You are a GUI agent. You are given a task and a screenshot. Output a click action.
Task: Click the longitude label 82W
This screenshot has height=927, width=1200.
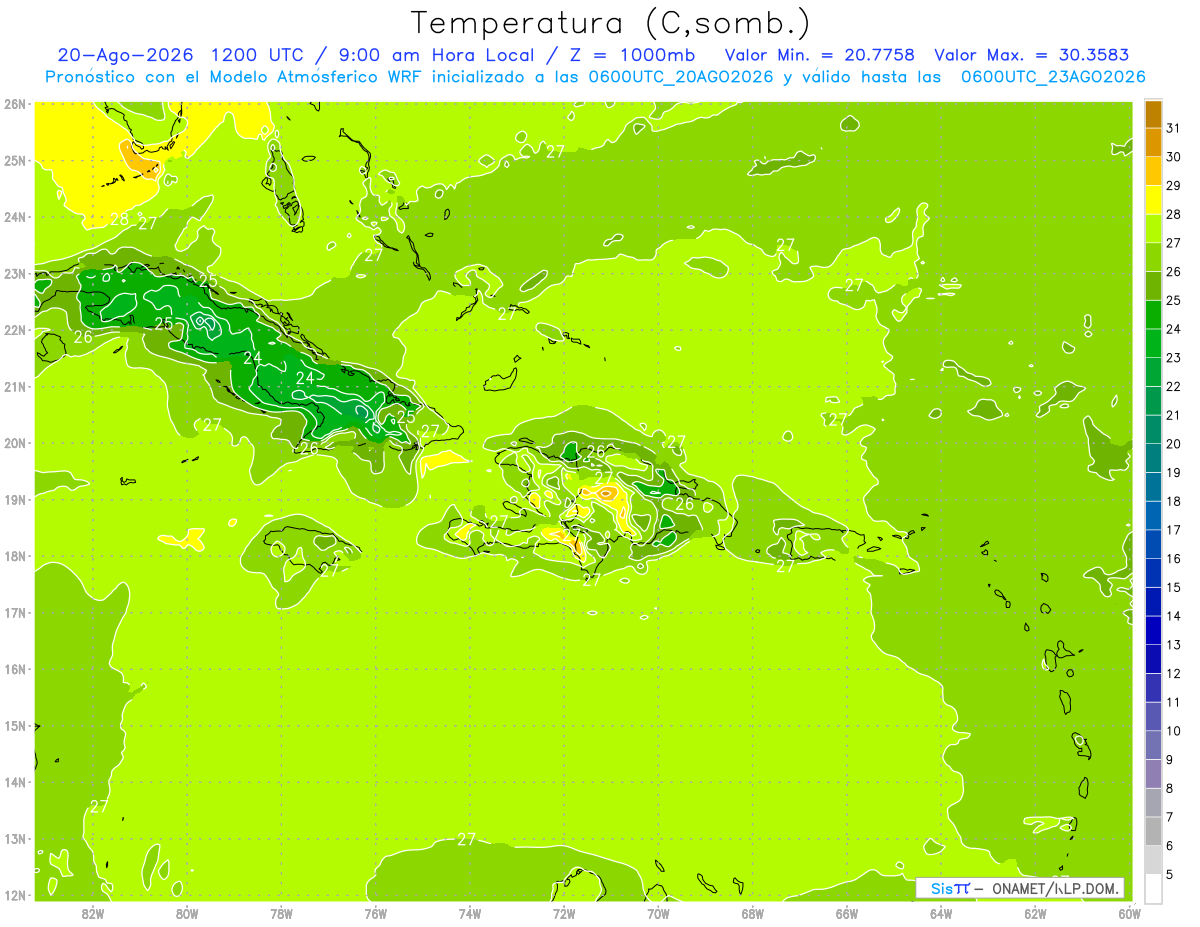point(93,913)
